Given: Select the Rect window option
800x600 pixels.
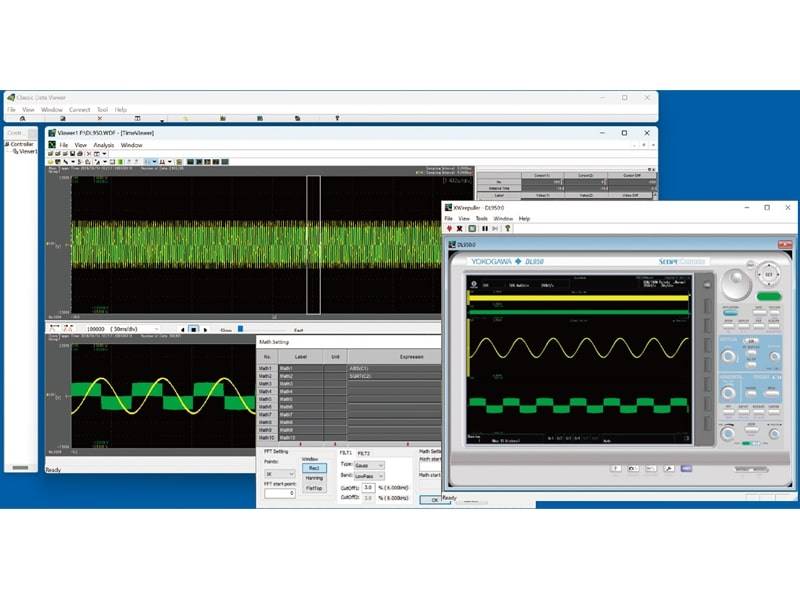Looking at the screenshot, I should tap(314, 468).
